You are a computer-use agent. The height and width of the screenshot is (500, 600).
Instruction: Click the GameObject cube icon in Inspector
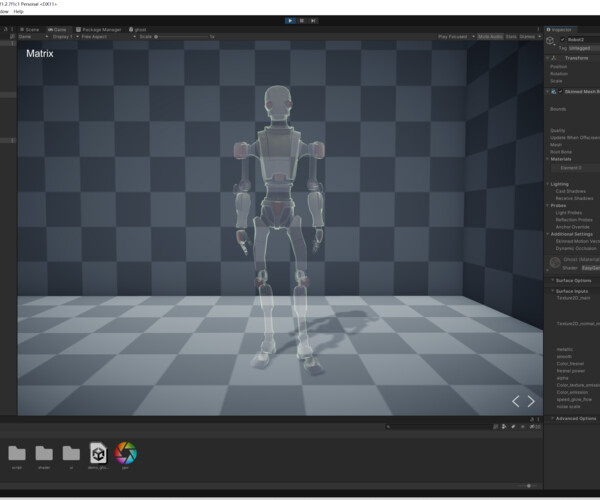pos(550,41)
